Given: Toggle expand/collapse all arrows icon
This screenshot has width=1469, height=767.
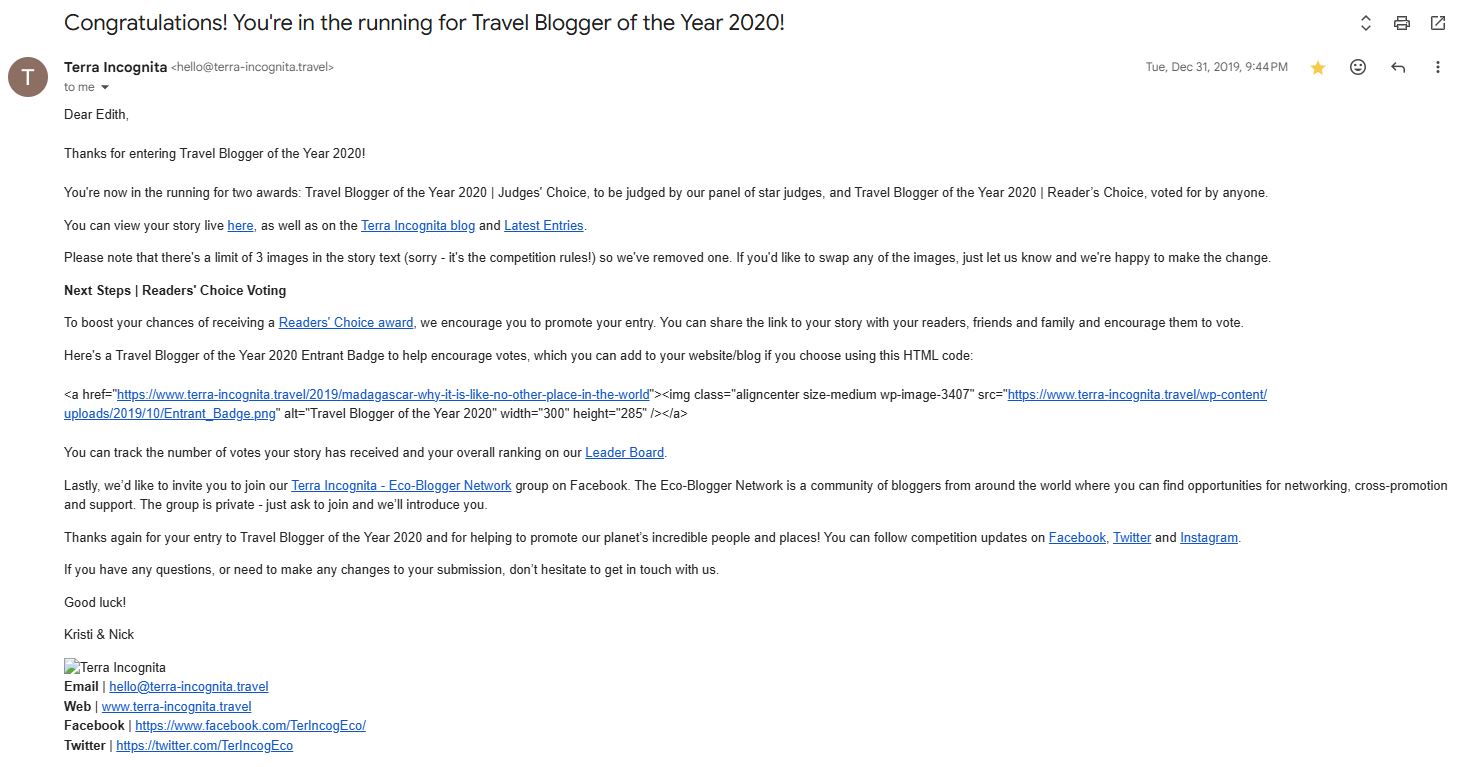Looking at the screenshot, I should 1366,23.
